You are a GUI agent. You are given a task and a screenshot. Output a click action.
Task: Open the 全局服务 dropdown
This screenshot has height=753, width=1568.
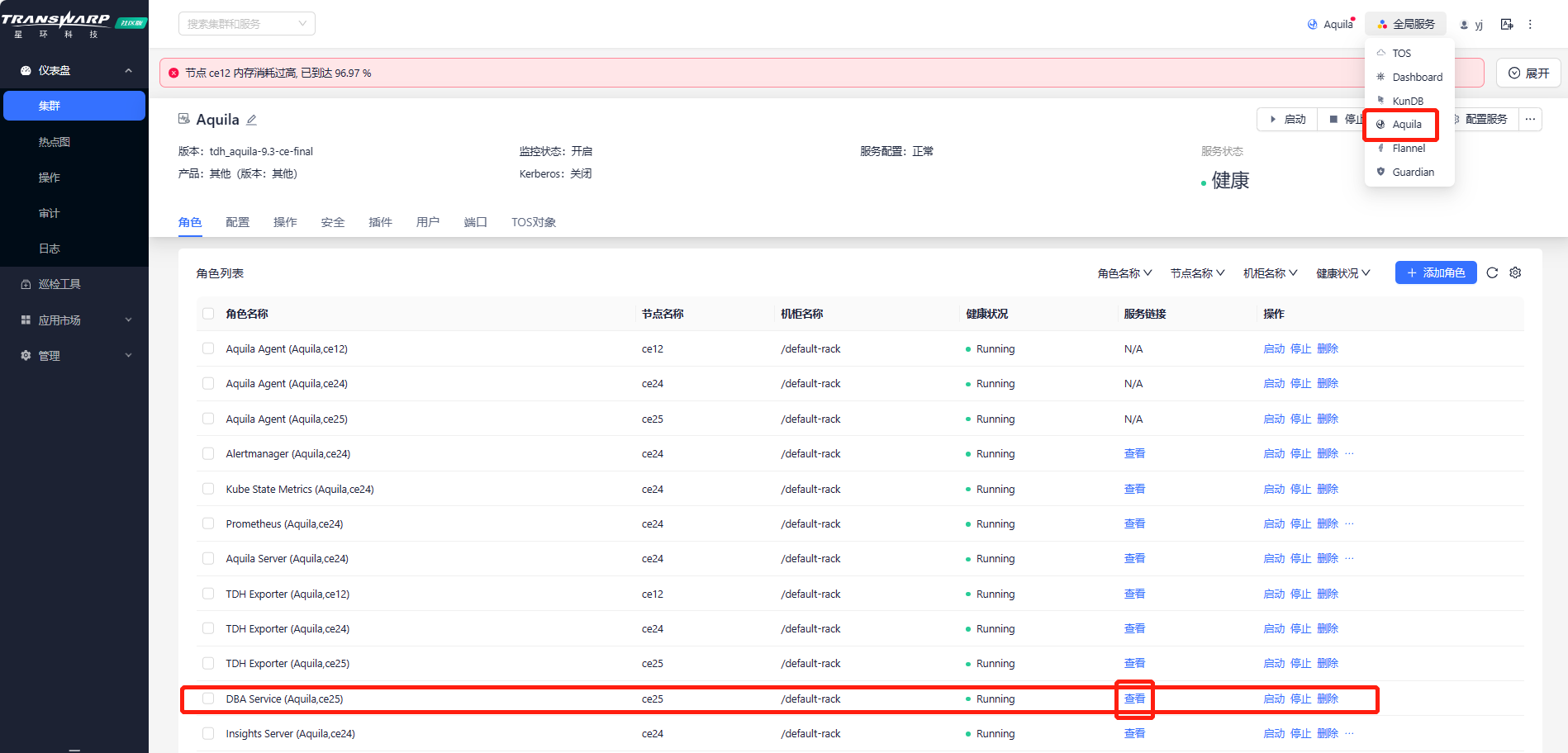[x=1405, y=24]
